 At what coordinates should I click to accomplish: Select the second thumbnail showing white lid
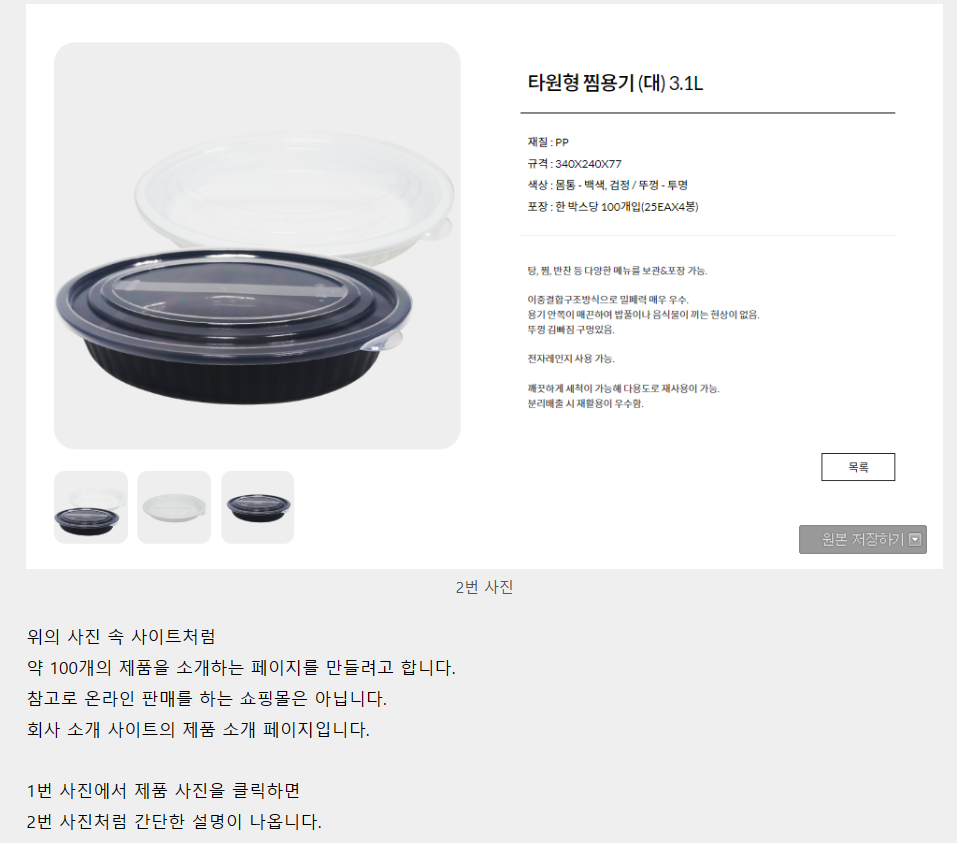coord(174,507)
